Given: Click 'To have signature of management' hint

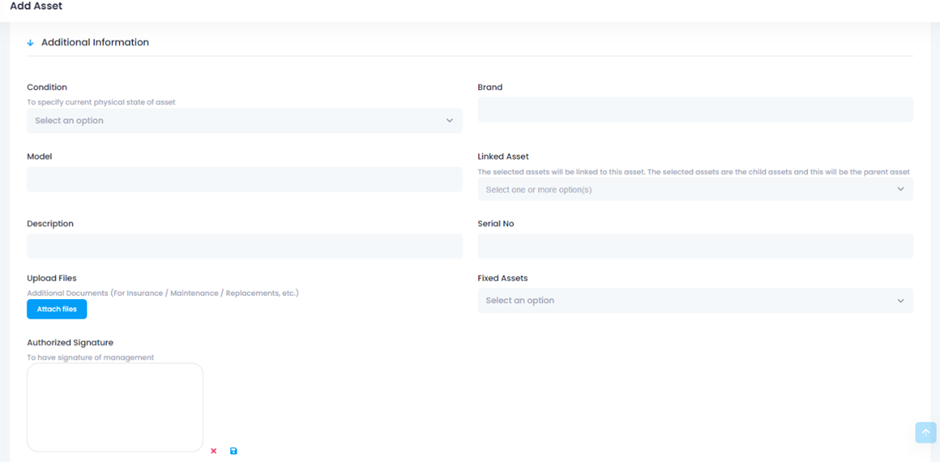Looking at the screenshot, I should click(x=91, y=358).
